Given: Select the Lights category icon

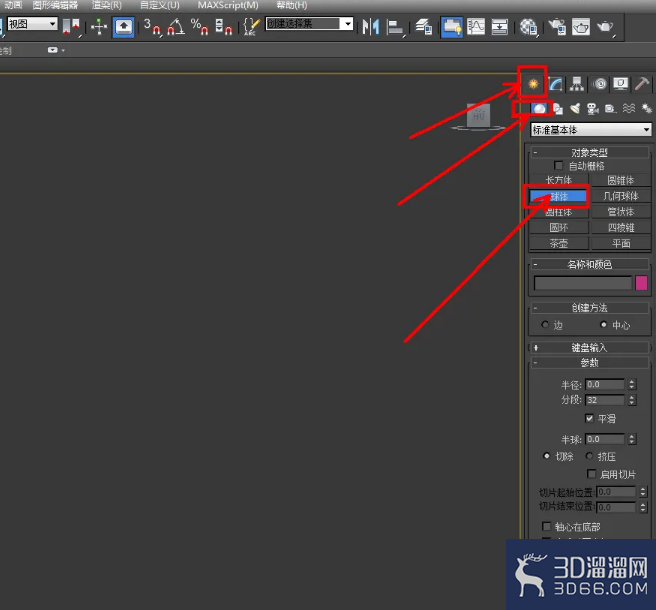Looking at the screenshot, I should pyautogui.click(x=575, y=109).
